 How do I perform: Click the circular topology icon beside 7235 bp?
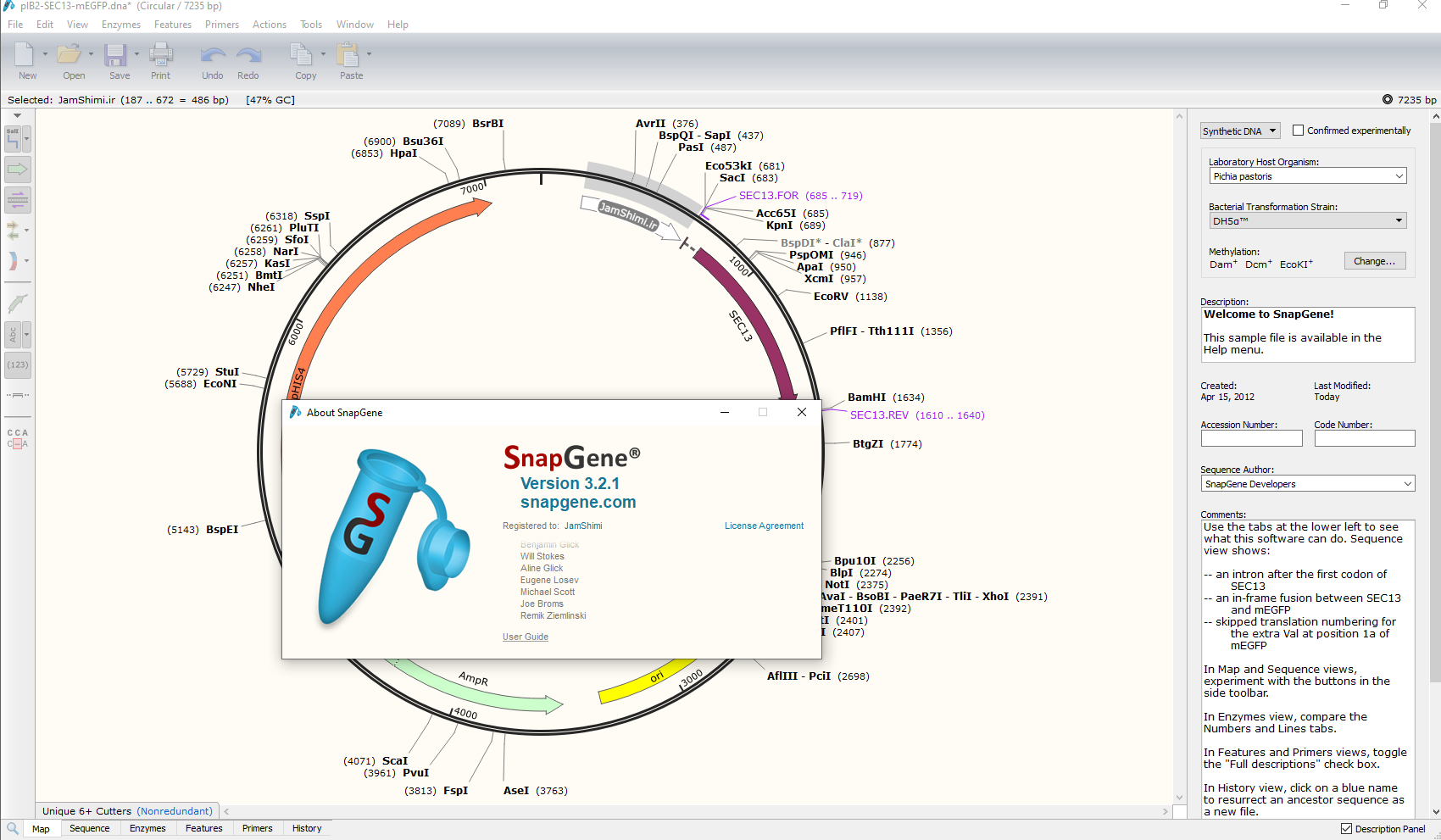click(x=1388, y=99)
